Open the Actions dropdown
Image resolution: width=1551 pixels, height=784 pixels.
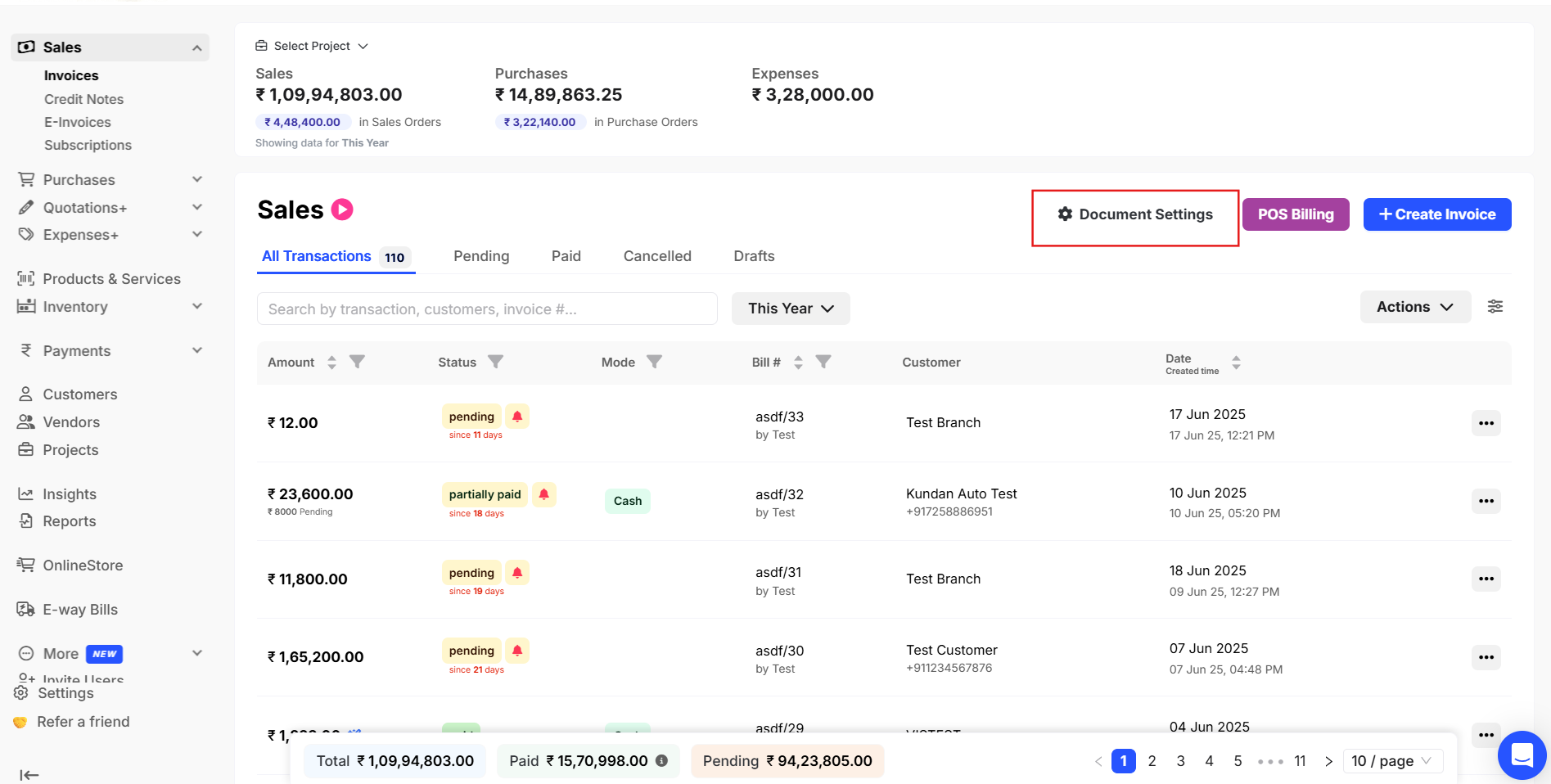[x=1415, y=307]
